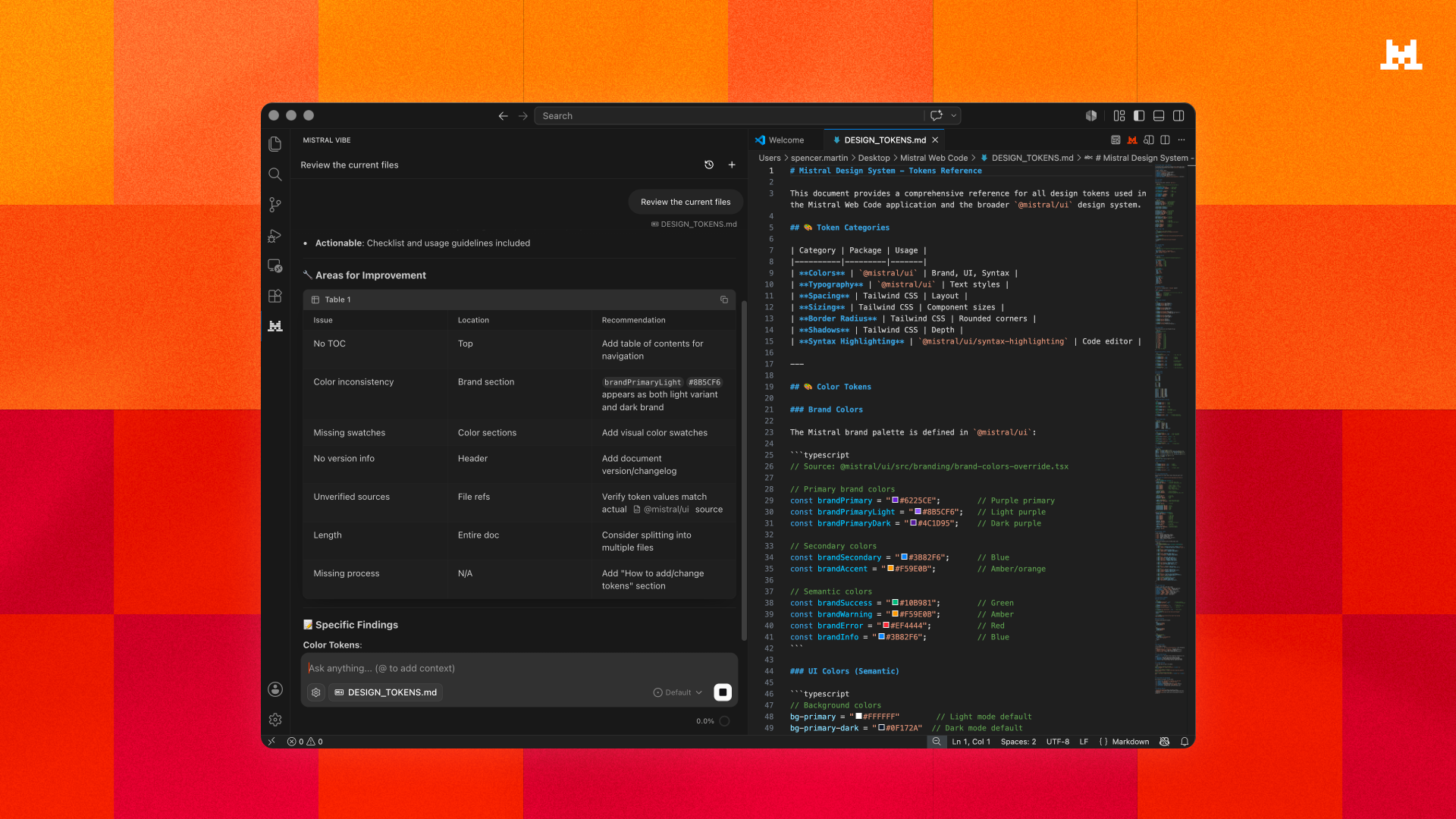Open errors and warnings in status bar
The width and height of the screenshot is (1456, 819).
click(305, 742)
